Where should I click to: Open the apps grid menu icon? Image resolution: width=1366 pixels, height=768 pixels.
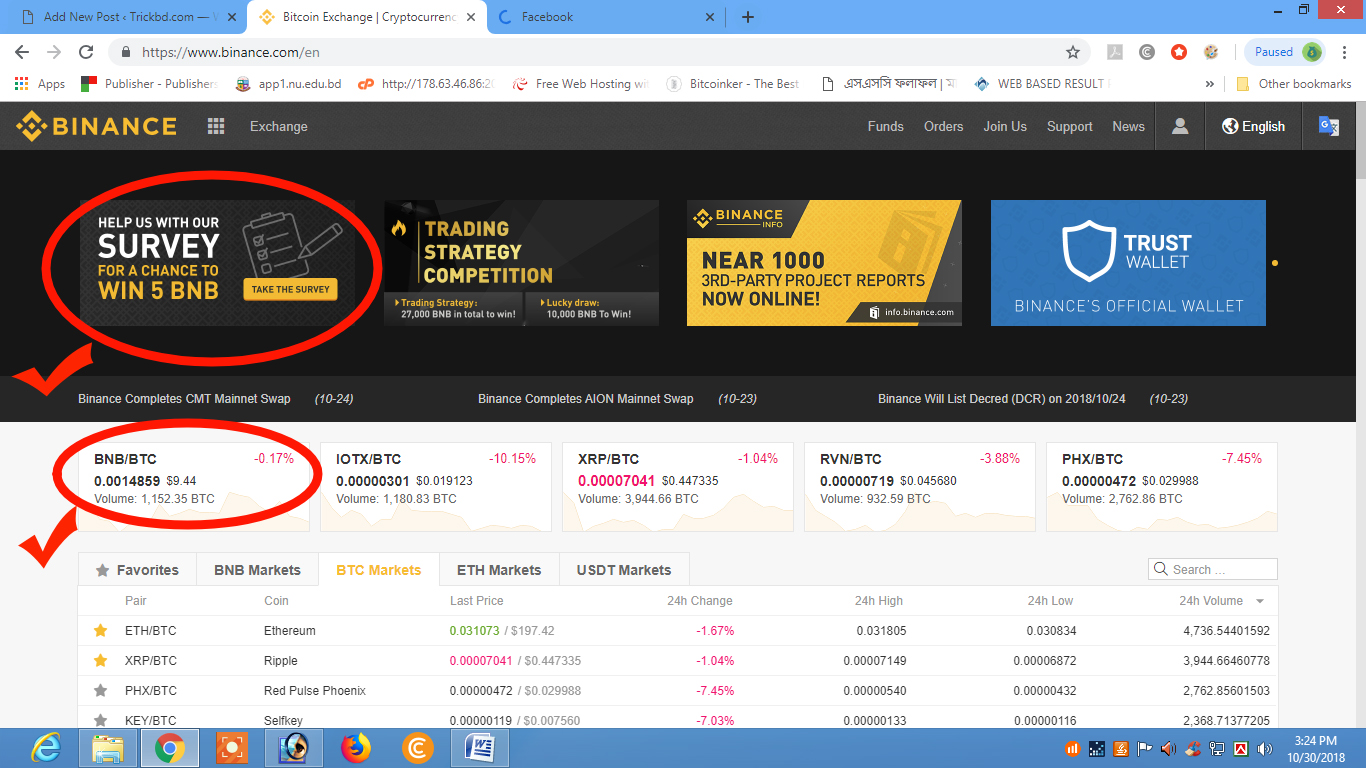(216, 126)
